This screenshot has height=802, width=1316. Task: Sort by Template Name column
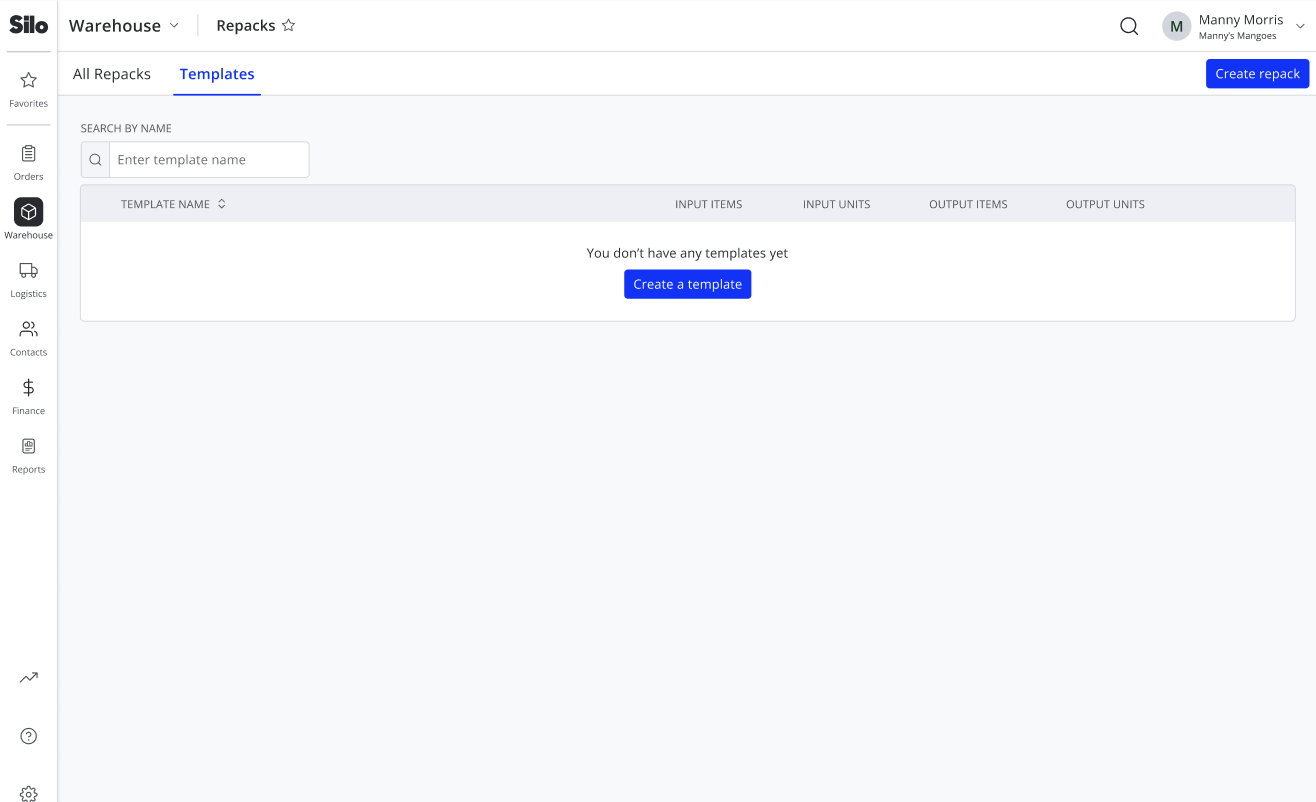(x=174, y=204)
